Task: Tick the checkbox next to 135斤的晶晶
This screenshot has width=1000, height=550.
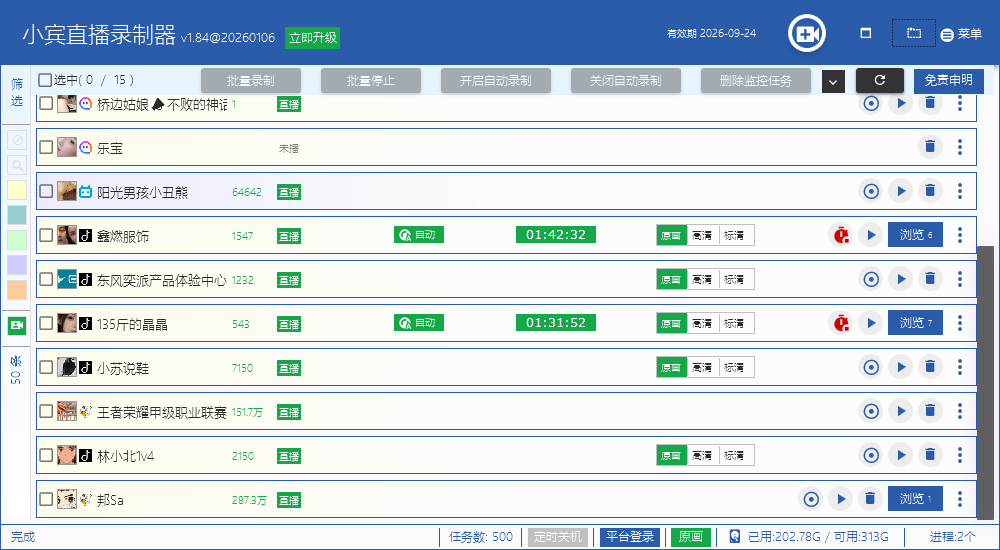Action: tap(46, 323)
